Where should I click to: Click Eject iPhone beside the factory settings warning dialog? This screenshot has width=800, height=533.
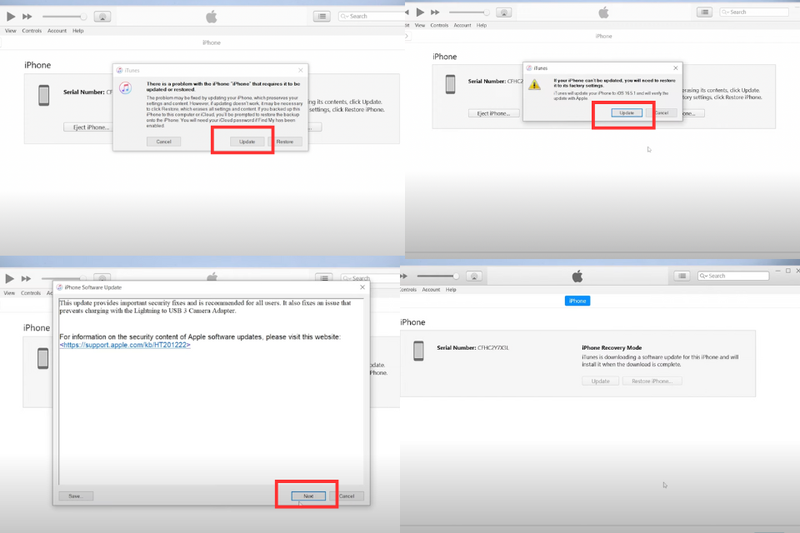point(493,113)
